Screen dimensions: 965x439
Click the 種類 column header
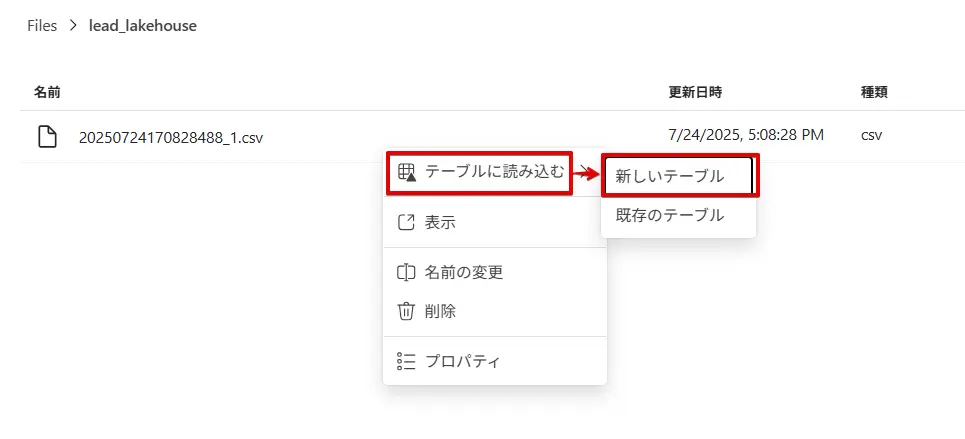click(x=874, y=92)
